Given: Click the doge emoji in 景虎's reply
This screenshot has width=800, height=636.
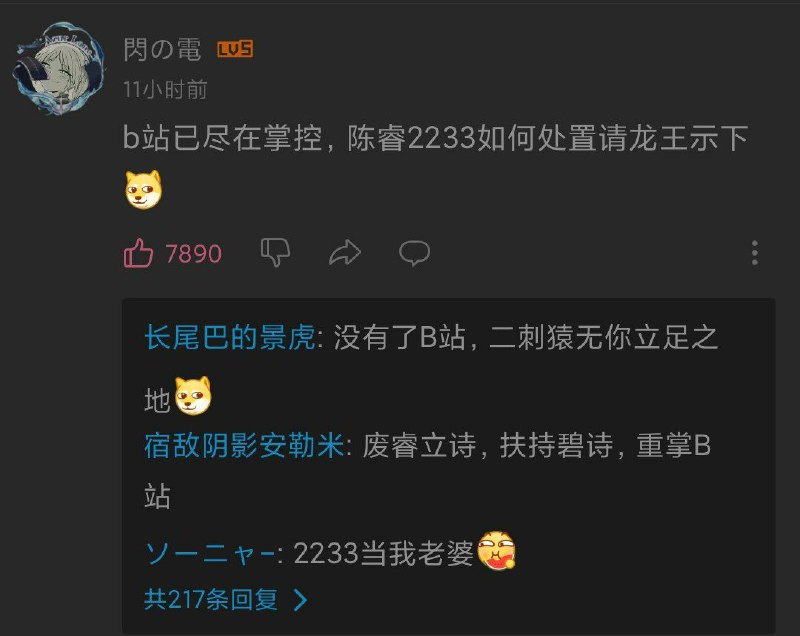Looking at the screenshot, I should coord(193,395).
